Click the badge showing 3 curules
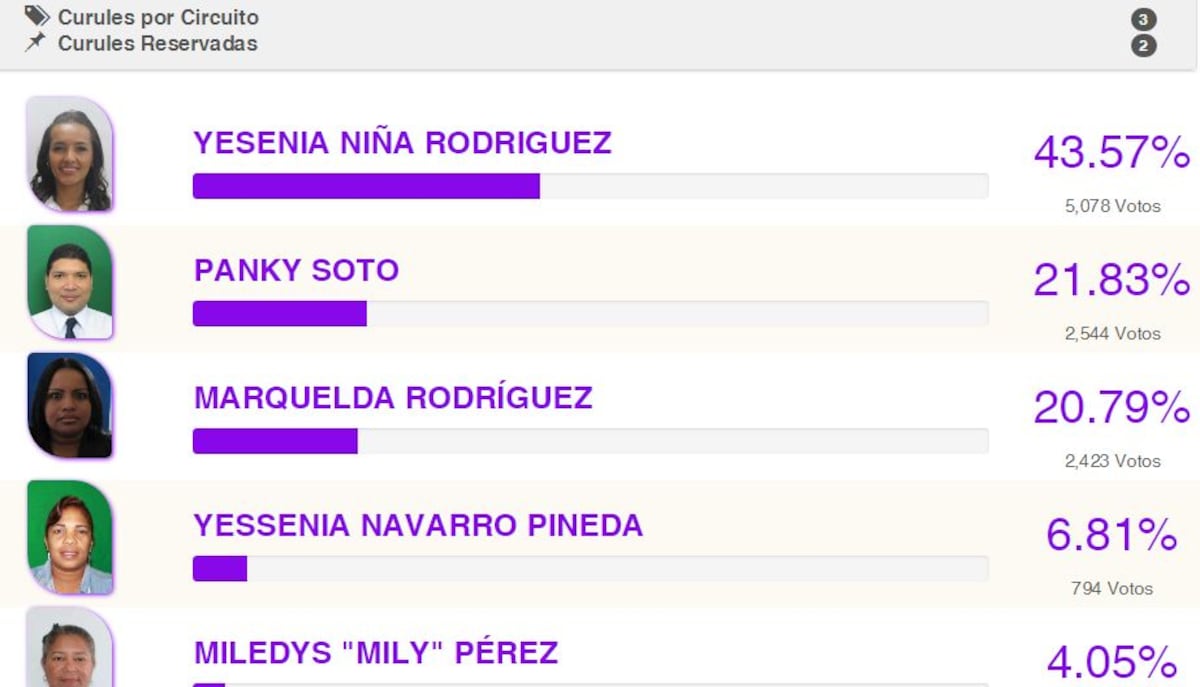 pos(1144,19)
